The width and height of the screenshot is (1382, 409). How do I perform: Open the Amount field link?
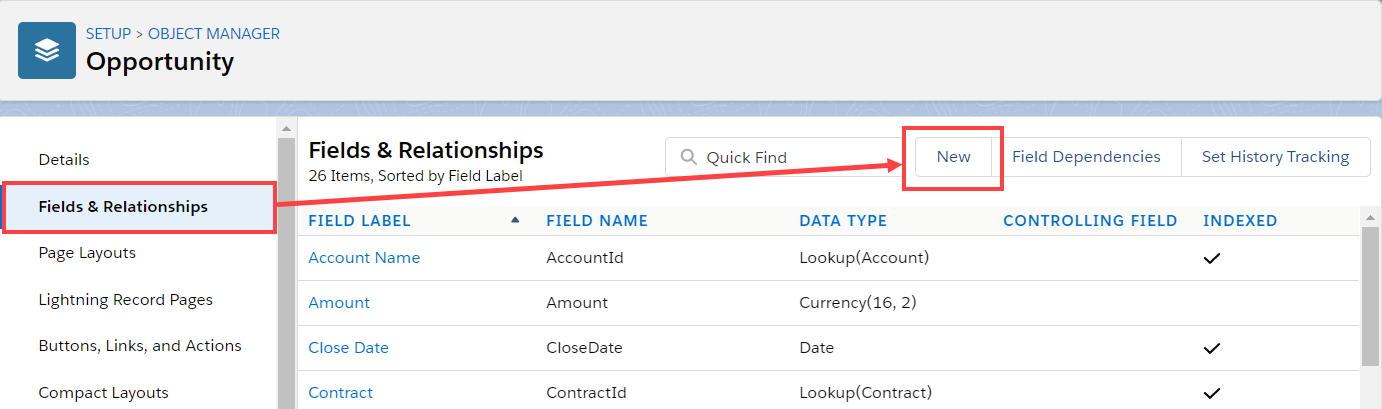click(339, 303)
